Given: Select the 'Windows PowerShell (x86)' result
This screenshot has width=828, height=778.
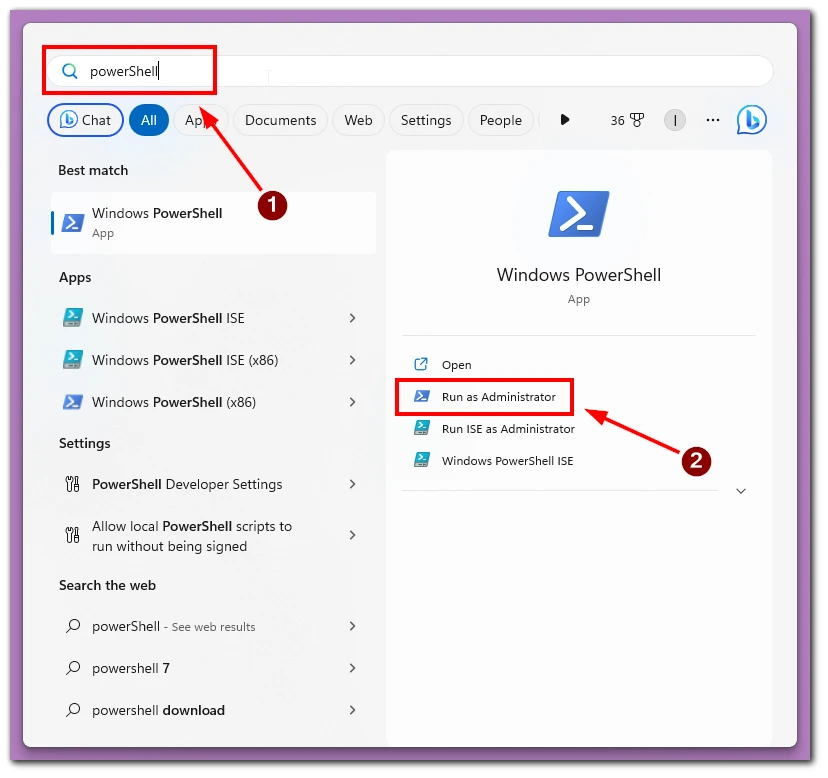Looking at the screenshot, I should tap(213, 402).
